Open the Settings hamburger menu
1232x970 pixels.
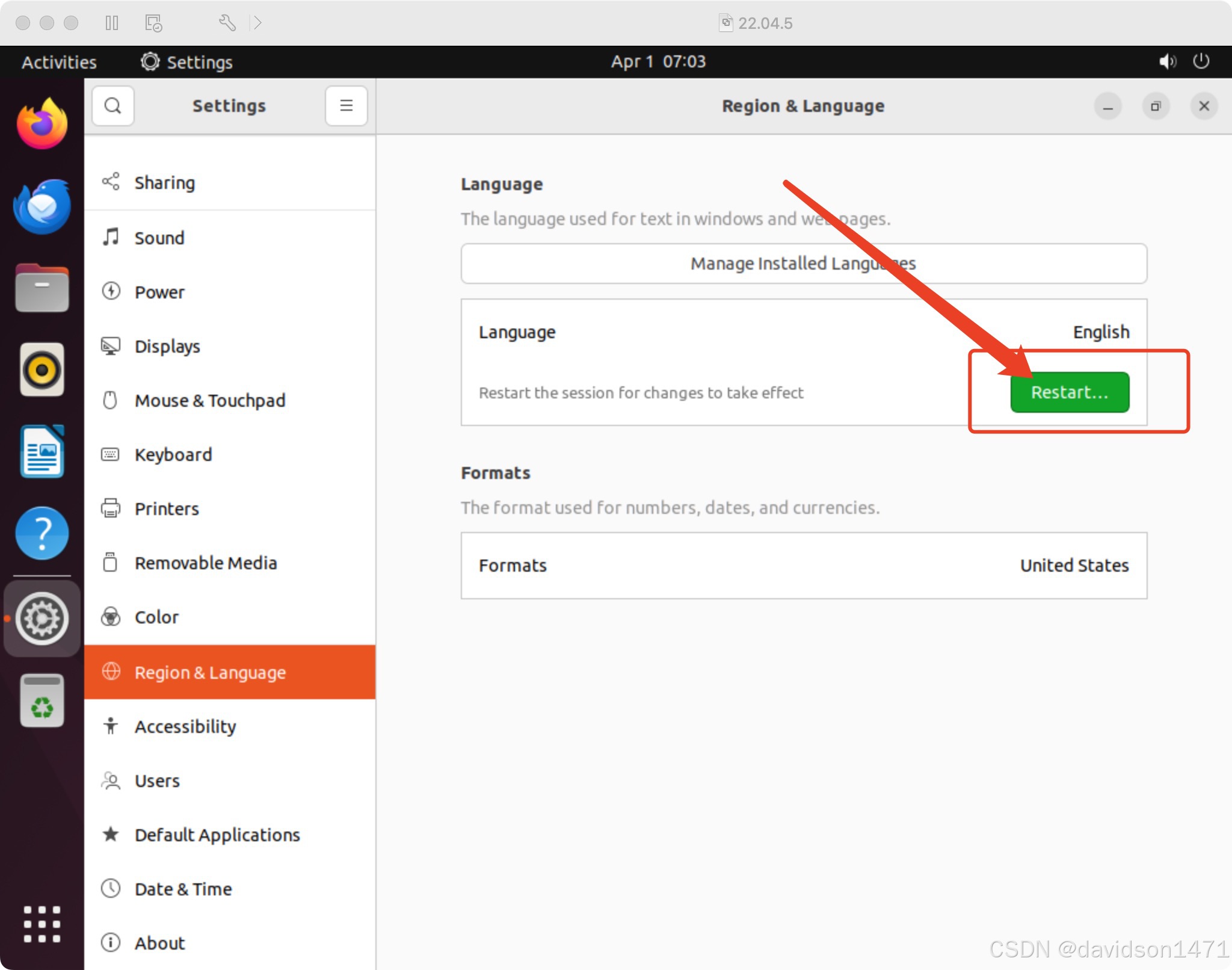(346, 106)
